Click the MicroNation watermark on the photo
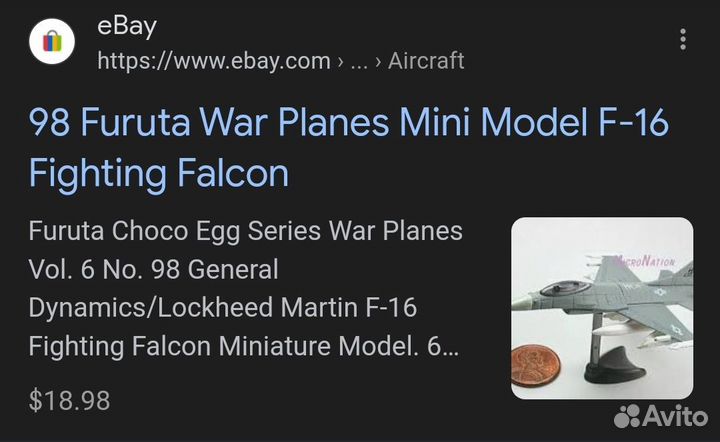 (645, 262)
